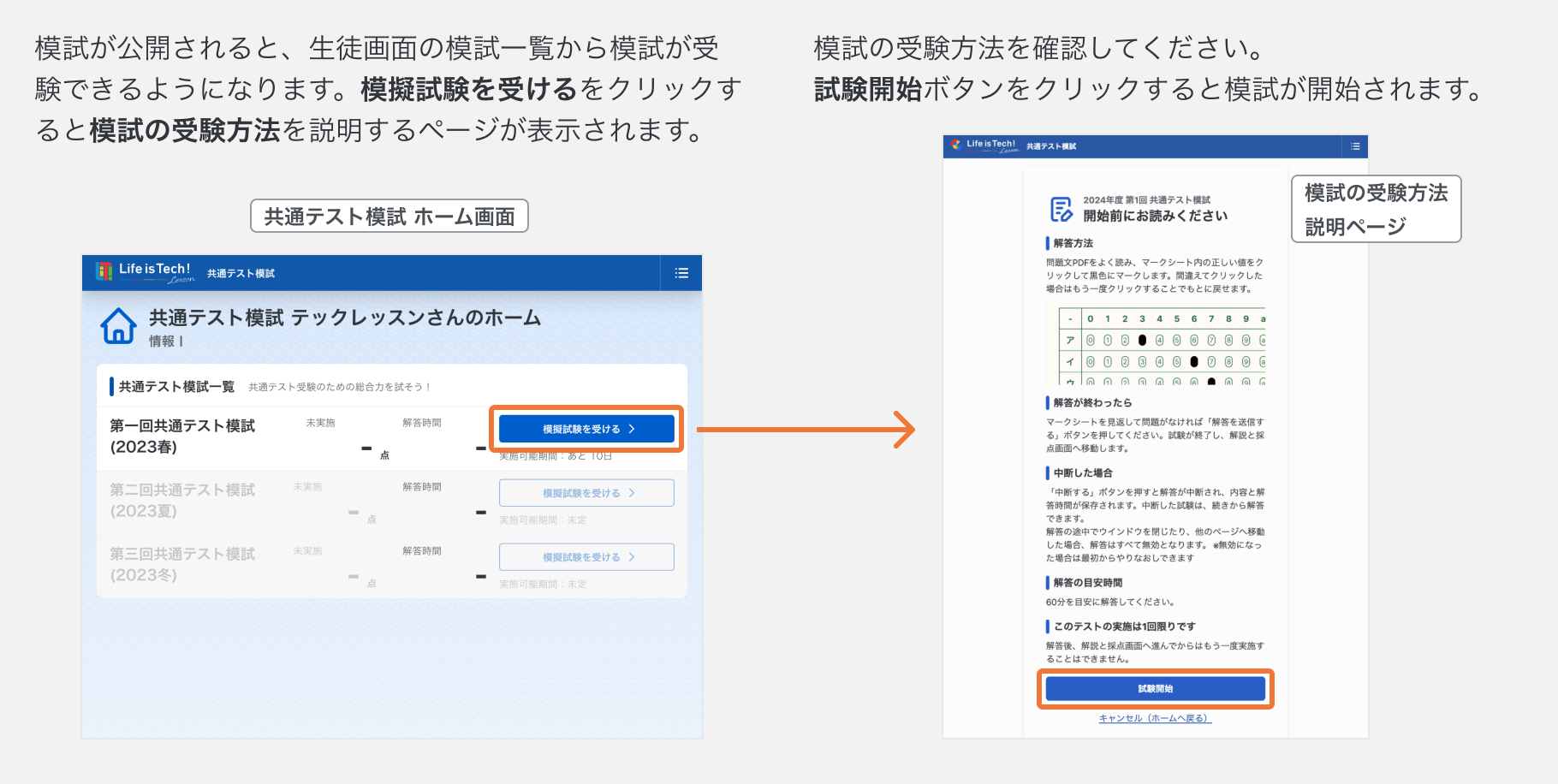Click the 解答の目安時間 section heading
1558x784 pixels.
coord(1088,583)
